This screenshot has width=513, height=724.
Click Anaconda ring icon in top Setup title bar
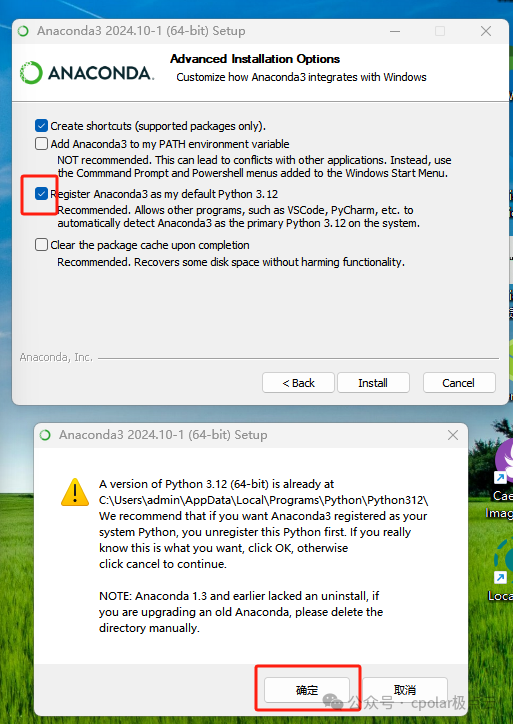tap(23, 31)
